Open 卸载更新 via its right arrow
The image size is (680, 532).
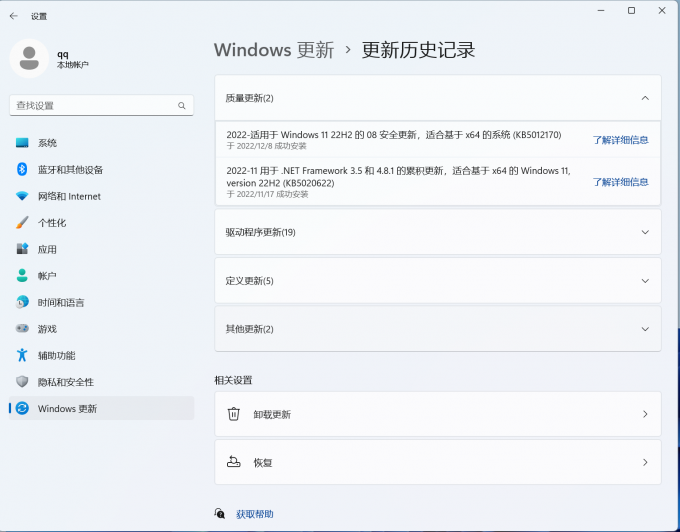tap(645, 414)
